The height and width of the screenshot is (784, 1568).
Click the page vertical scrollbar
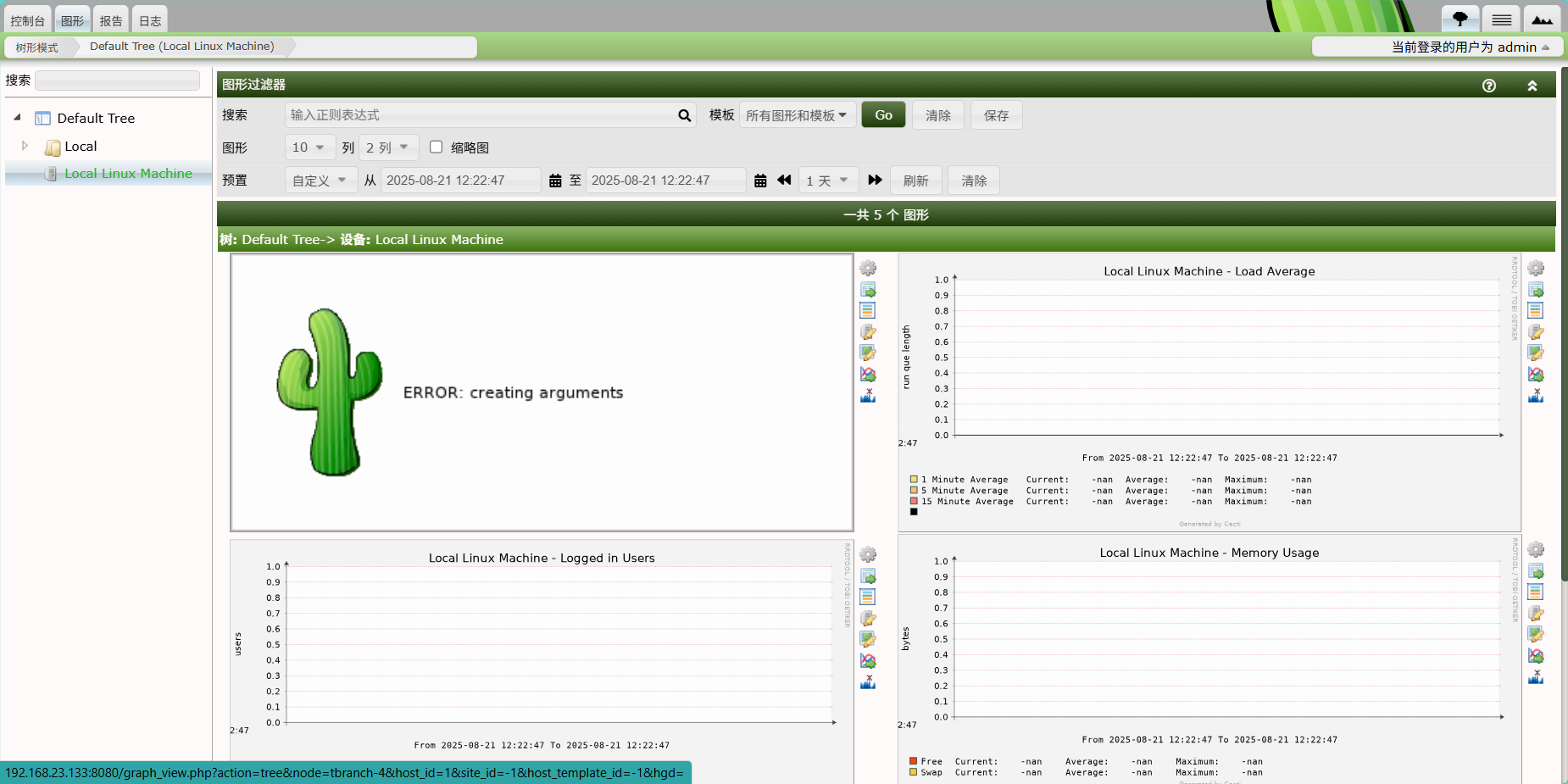(x=1565, y=325)
